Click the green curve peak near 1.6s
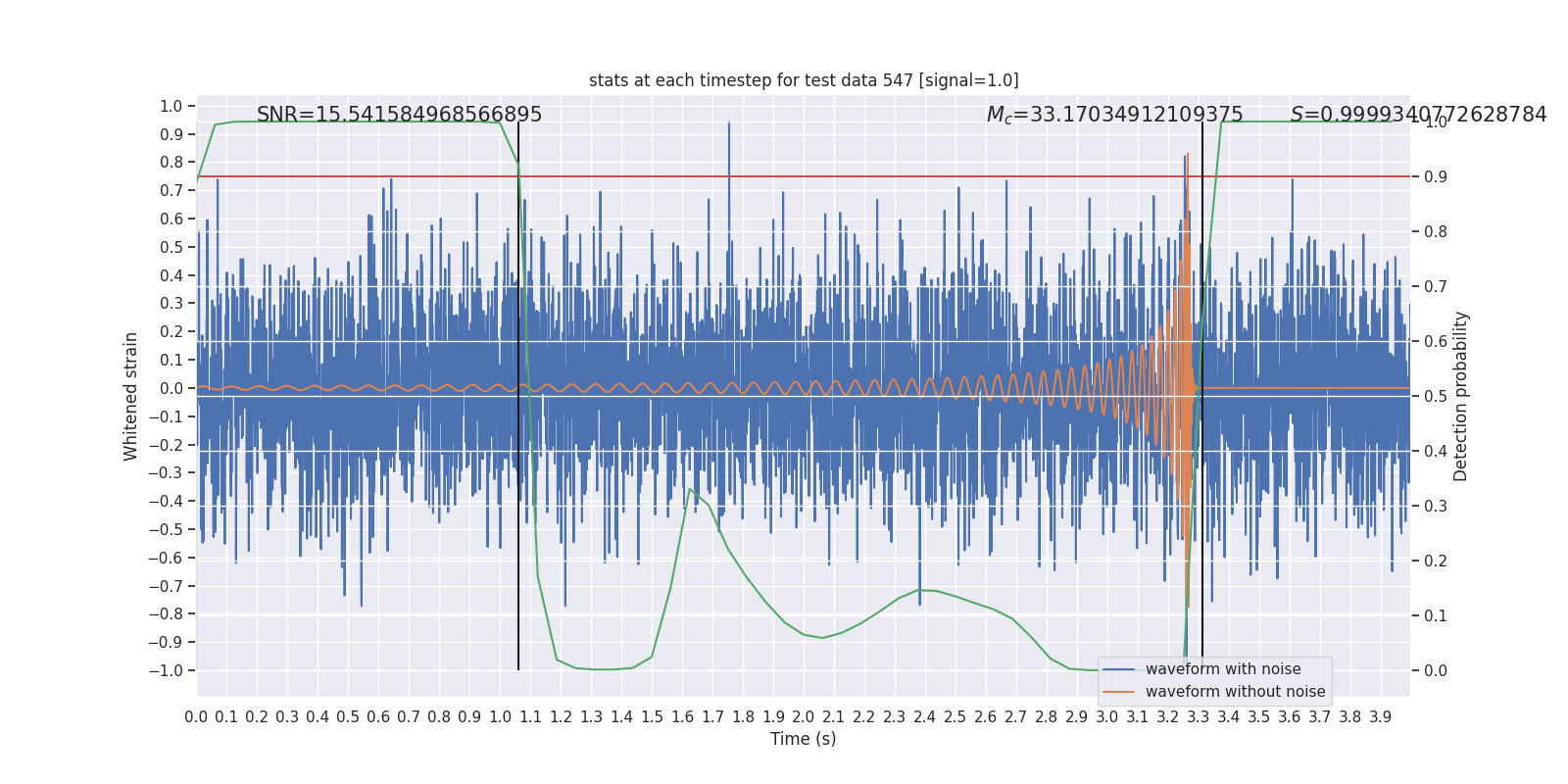 [x=690, y=489]
